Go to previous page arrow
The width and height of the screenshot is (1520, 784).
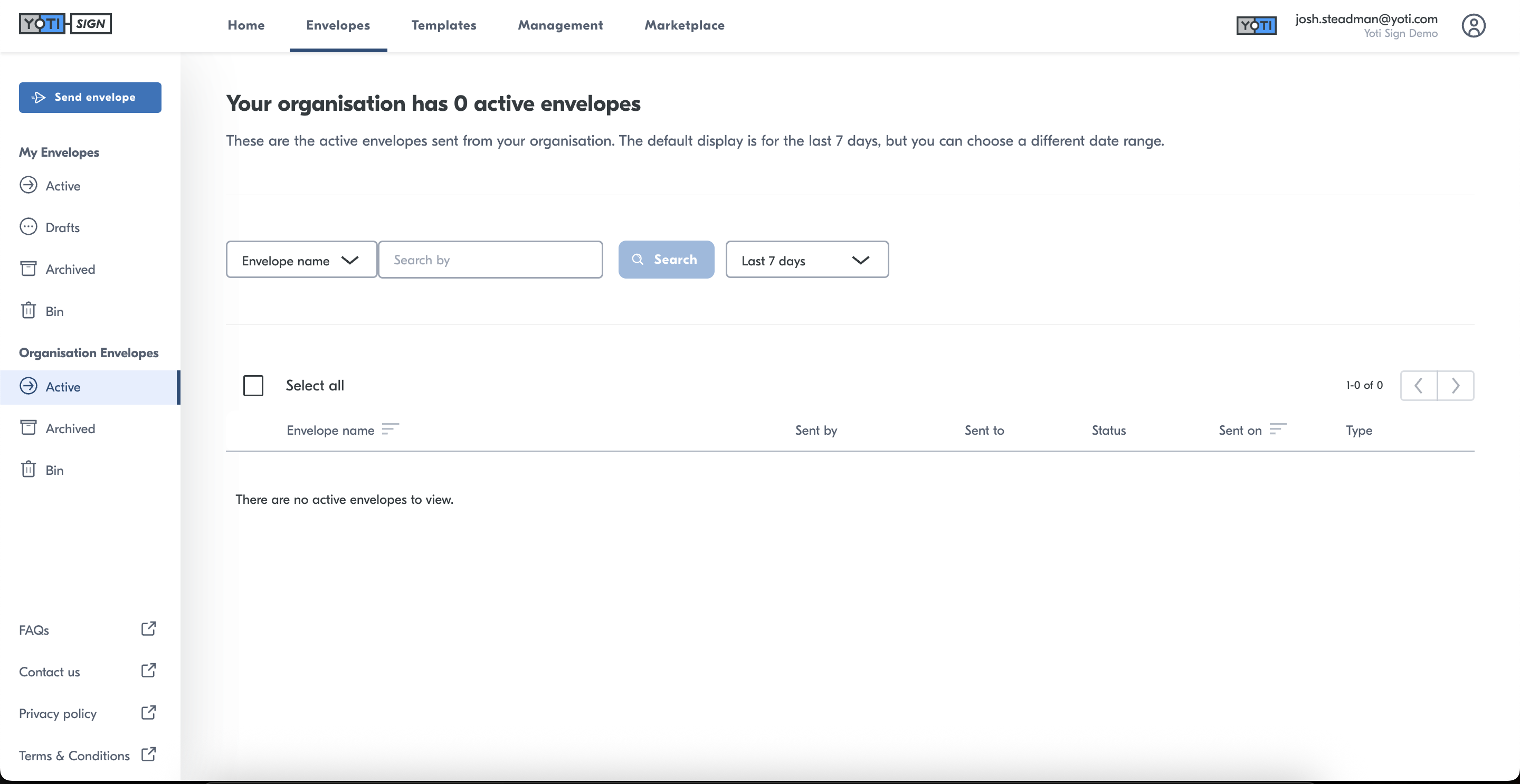tap(1419, 386)
